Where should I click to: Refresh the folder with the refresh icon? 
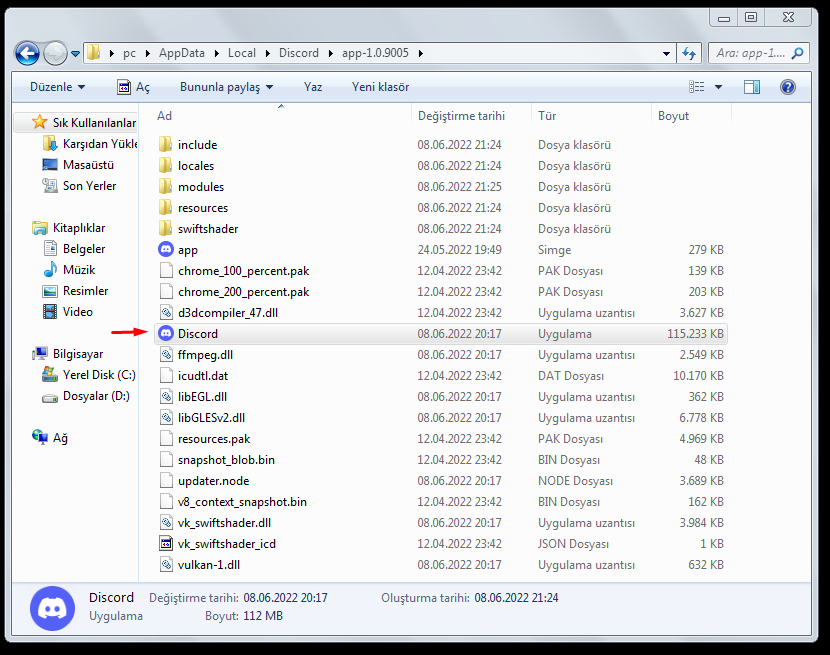coord(689,53)
